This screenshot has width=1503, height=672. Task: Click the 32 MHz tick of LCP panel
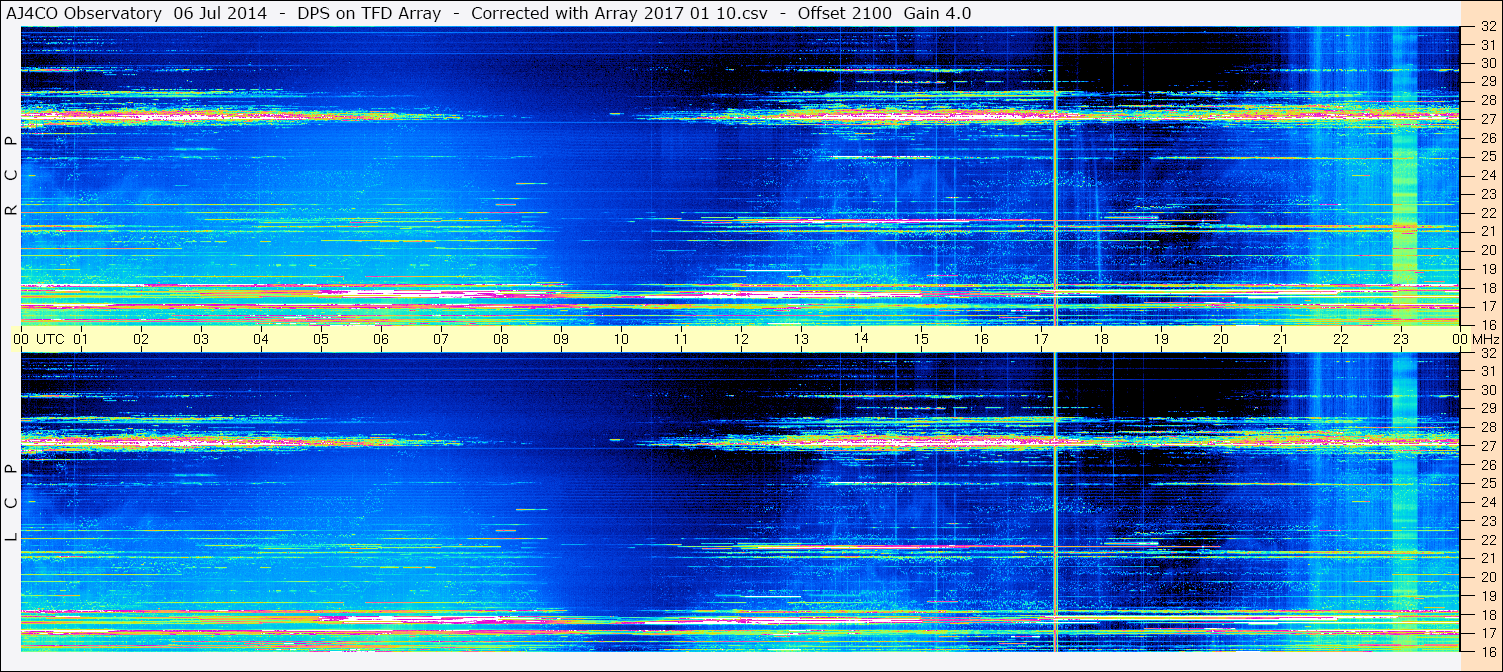pyautogui.click(x=1487, y=353)
